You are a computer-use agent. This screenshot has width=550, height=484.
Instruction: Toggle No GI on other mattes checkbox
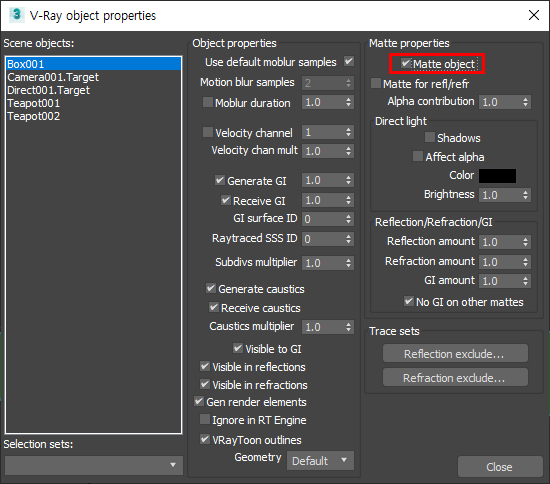(x=409, y=301)
